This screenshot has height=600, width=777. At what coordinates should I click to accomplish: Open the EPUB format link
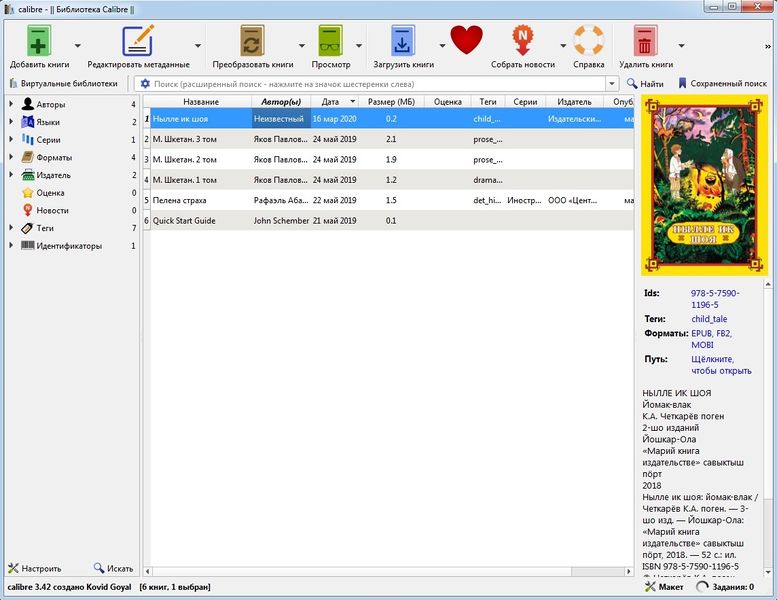701,333
